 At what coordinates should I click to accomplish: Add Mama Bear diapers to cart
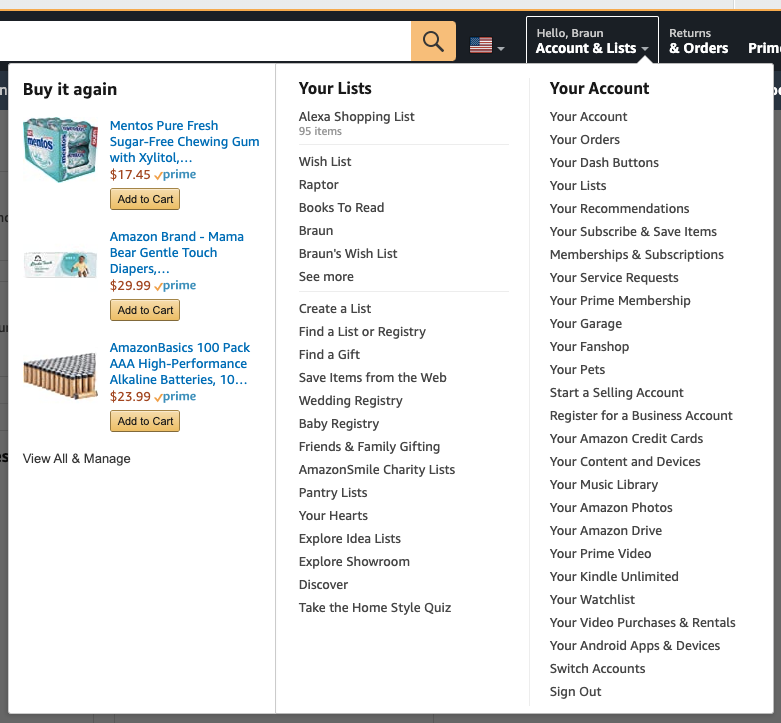tap(146, 310)
